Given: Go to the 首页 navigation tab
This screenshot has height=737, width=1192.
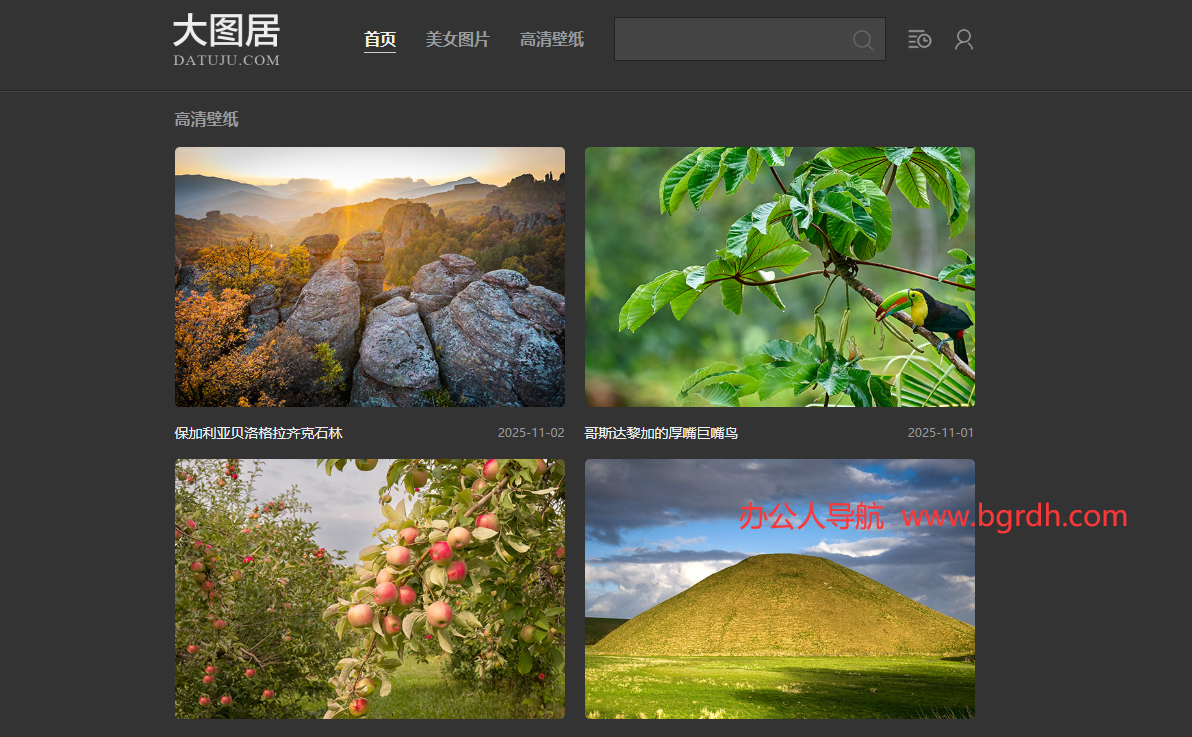Looking at the screenshot, I should (380, 40).
